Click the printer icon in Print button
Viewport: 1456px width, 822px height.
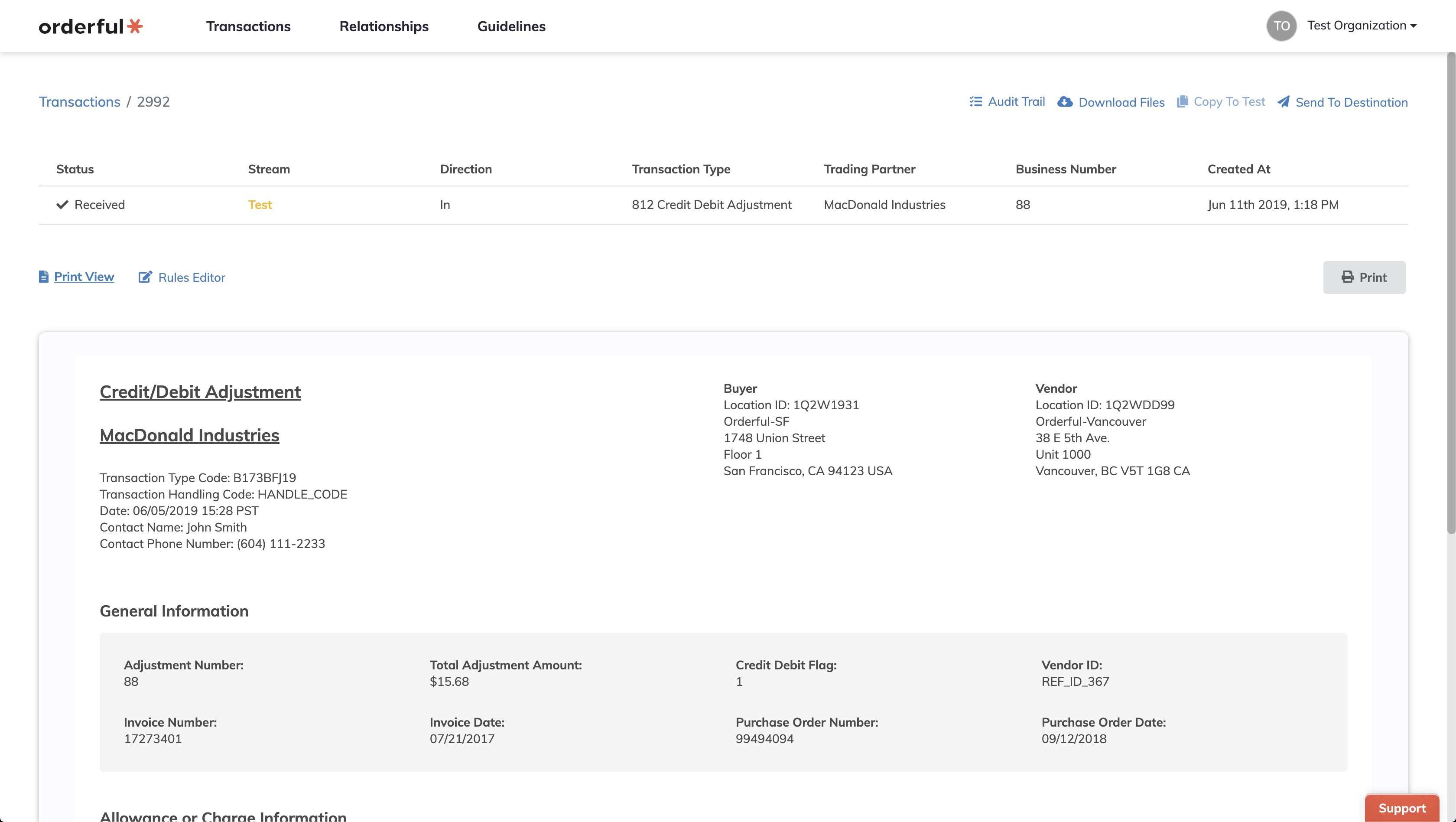pyautogui.click(x=1348, y=277)
